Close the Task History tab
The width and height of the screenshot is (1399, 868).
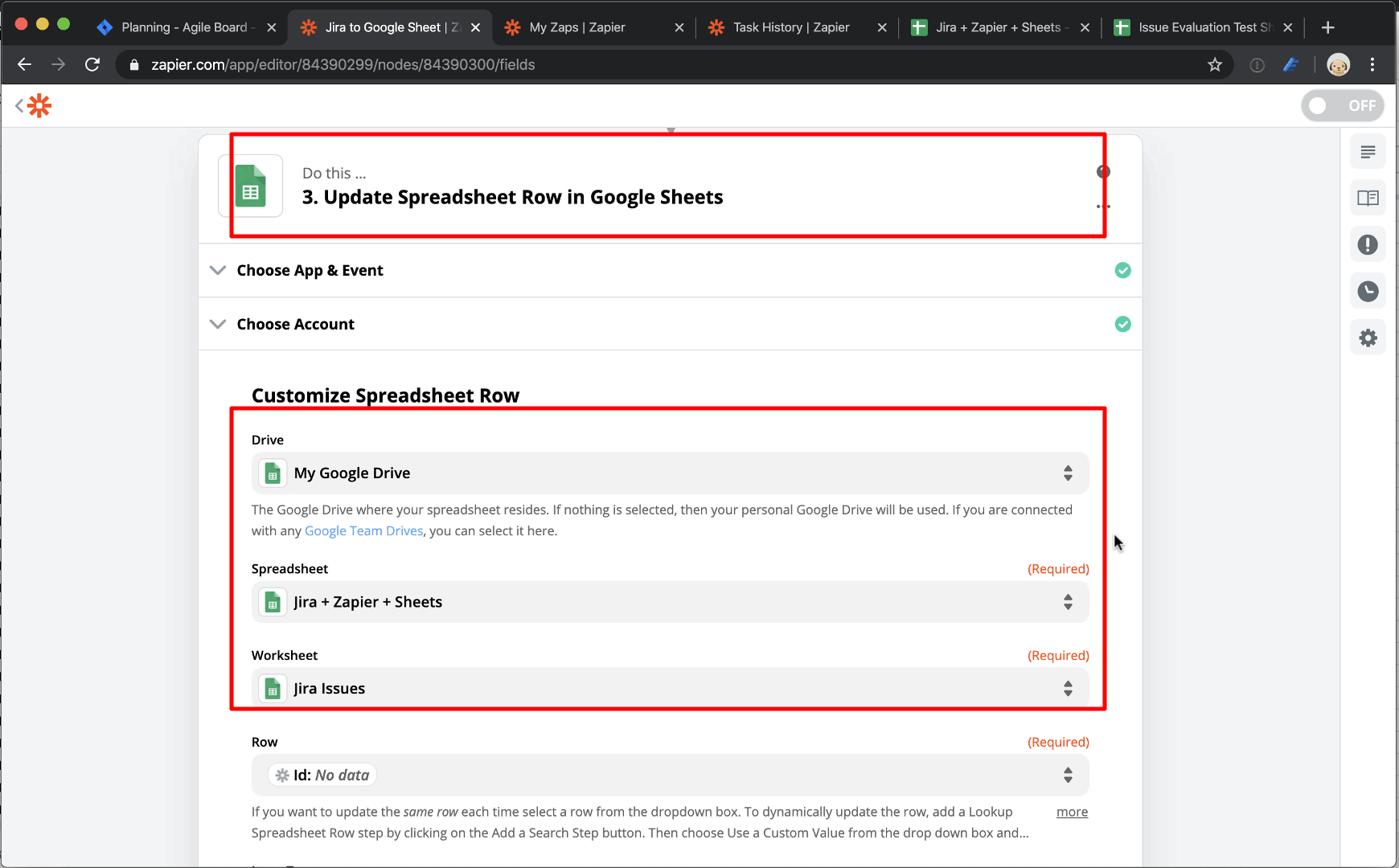[x=882, y=27]
